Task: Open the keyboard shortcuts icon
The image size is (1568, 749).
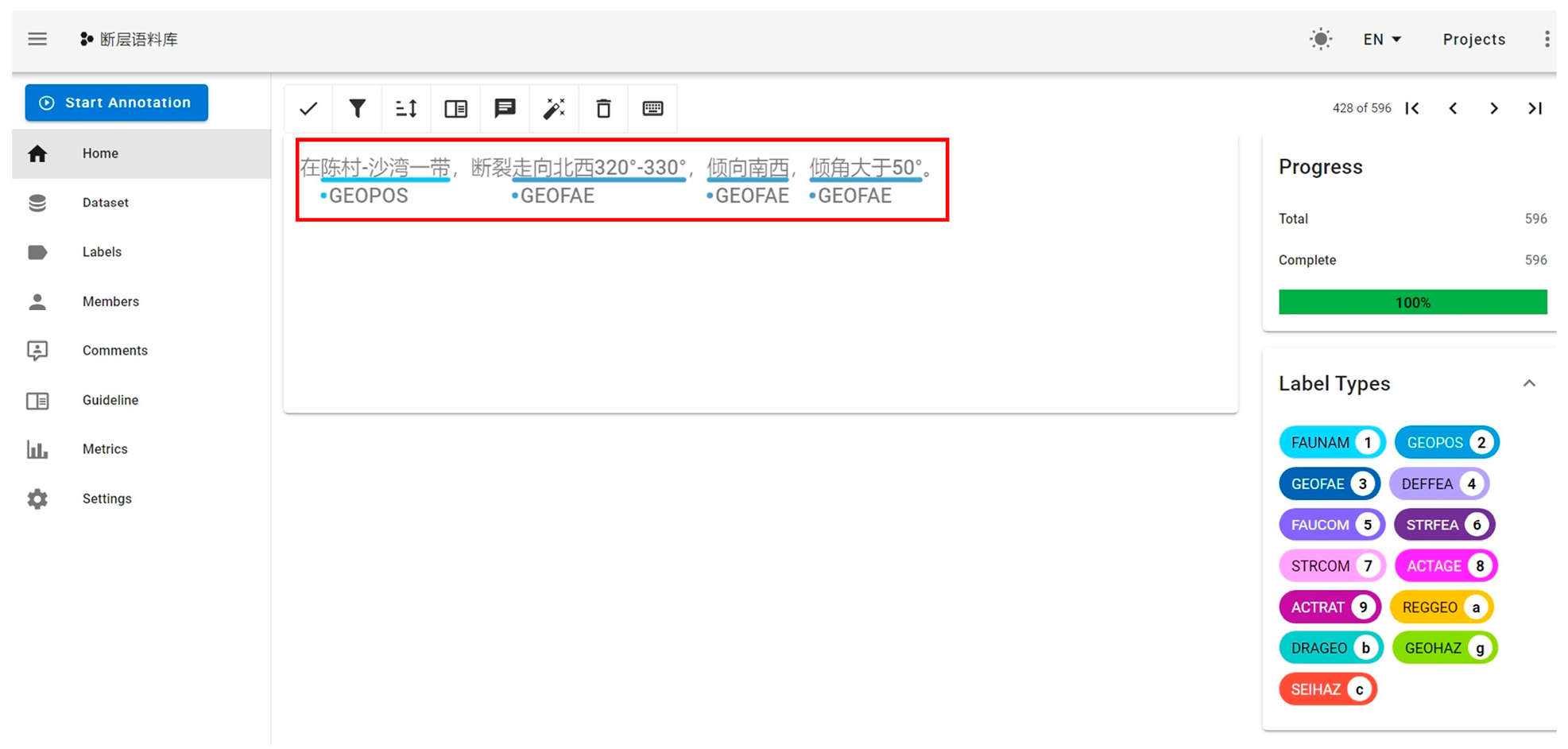Action: click(x=652, y=108)
